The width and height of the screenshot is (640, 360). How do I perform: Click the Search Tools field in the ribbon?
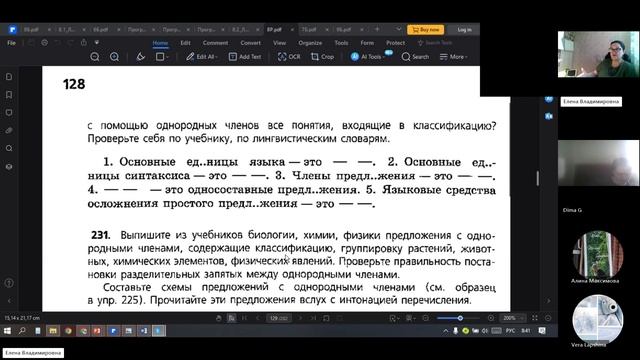pos(435,43)
